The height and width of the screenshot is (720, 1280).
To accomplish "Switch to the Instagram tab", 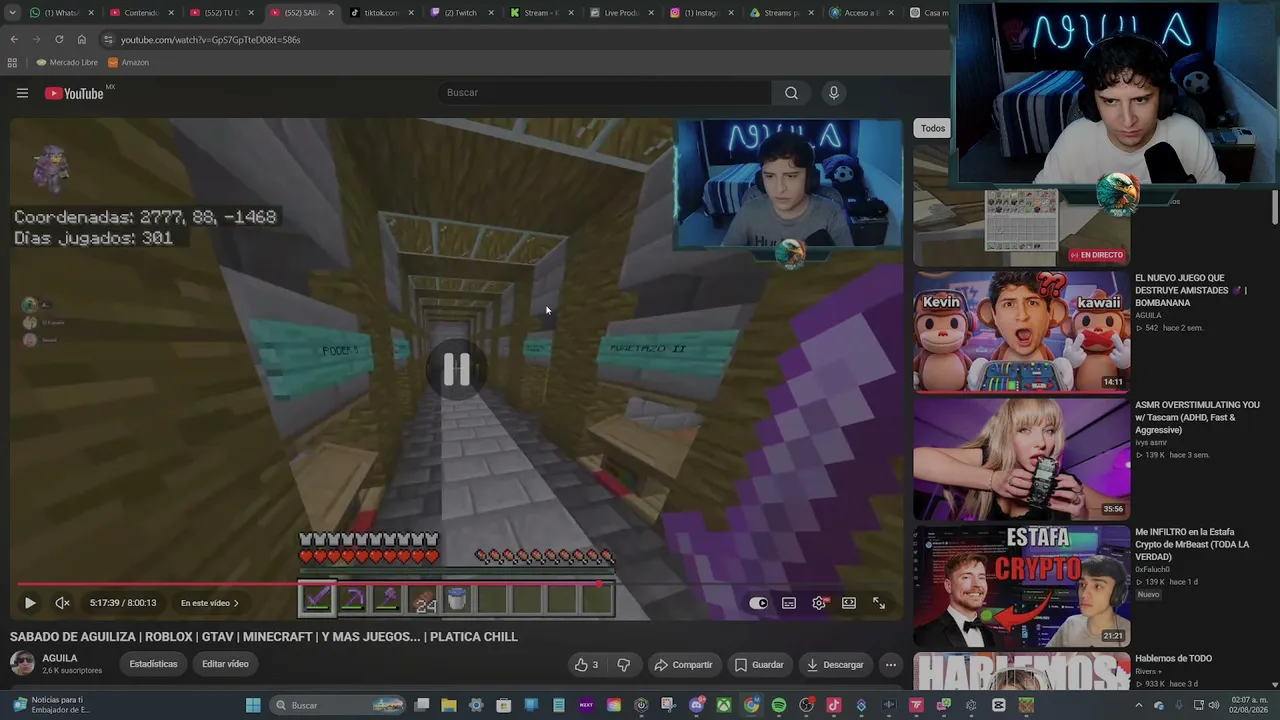I will pyautogui.click(x=701, y=13).
